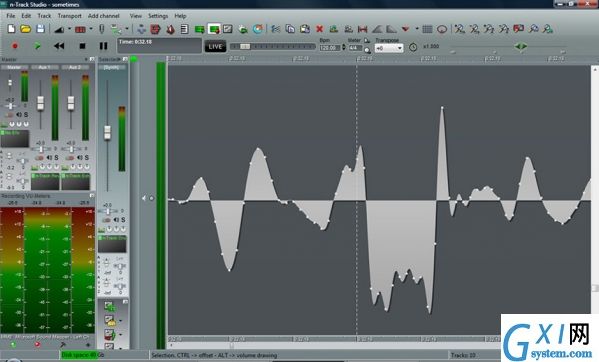Viewport: 599px width, 362px height.
Task: Expand the arrow beside the volume ramp icon
Action: point(69,29)
